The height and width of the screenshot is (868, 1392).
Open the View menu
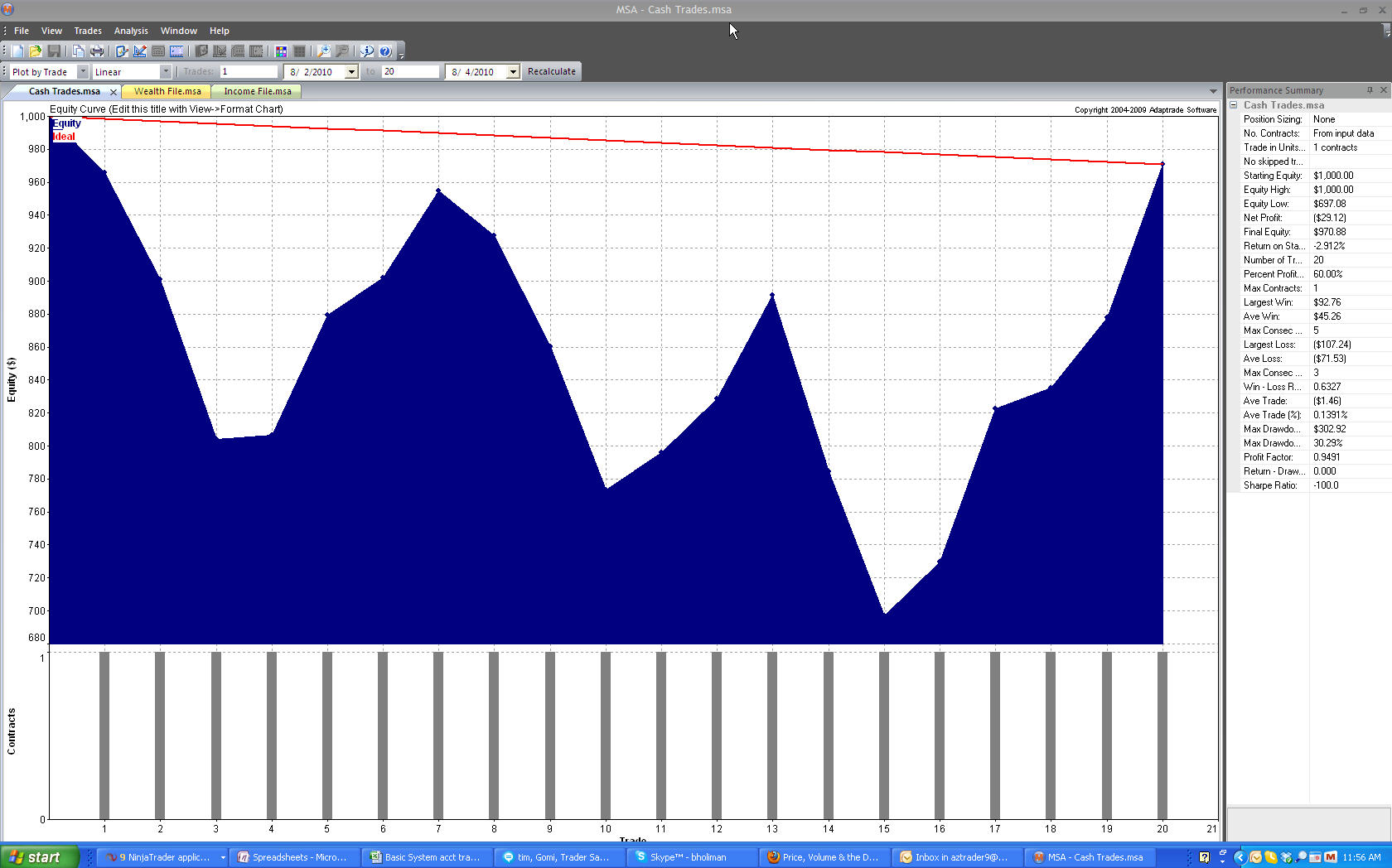51,31
